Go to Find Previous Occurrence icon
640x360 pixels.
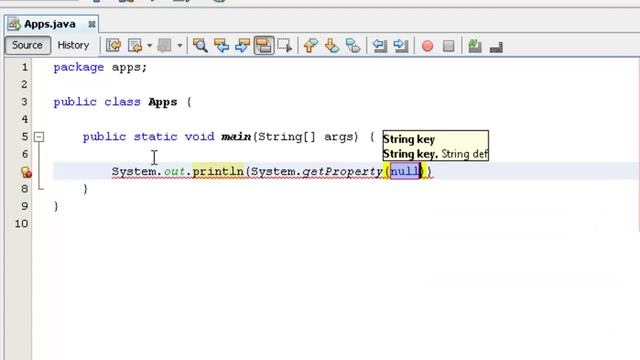click(x=221, y=45)
